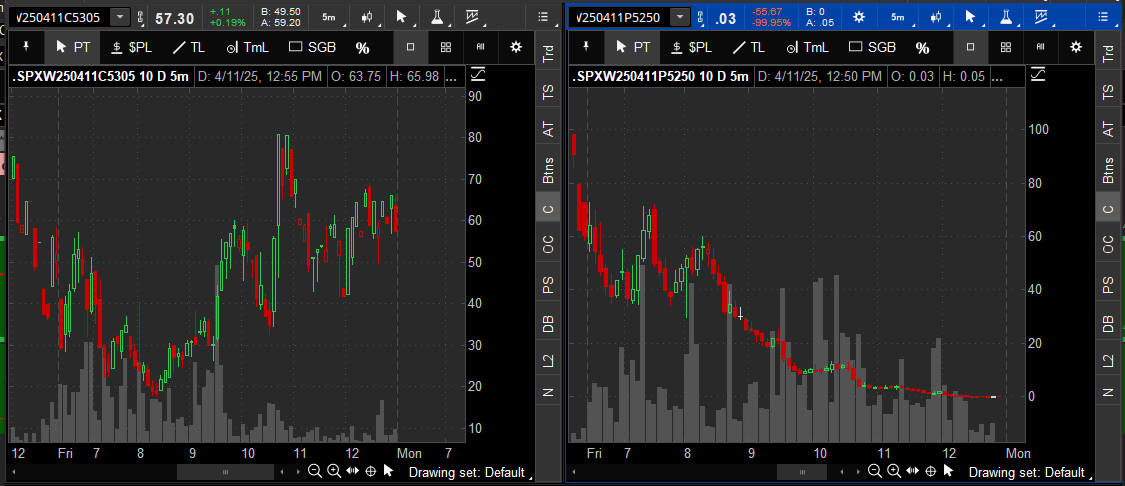Click zoom out magnifier in left chart
The width and height of the screenshot is (1125, 486).
(314, 471)
